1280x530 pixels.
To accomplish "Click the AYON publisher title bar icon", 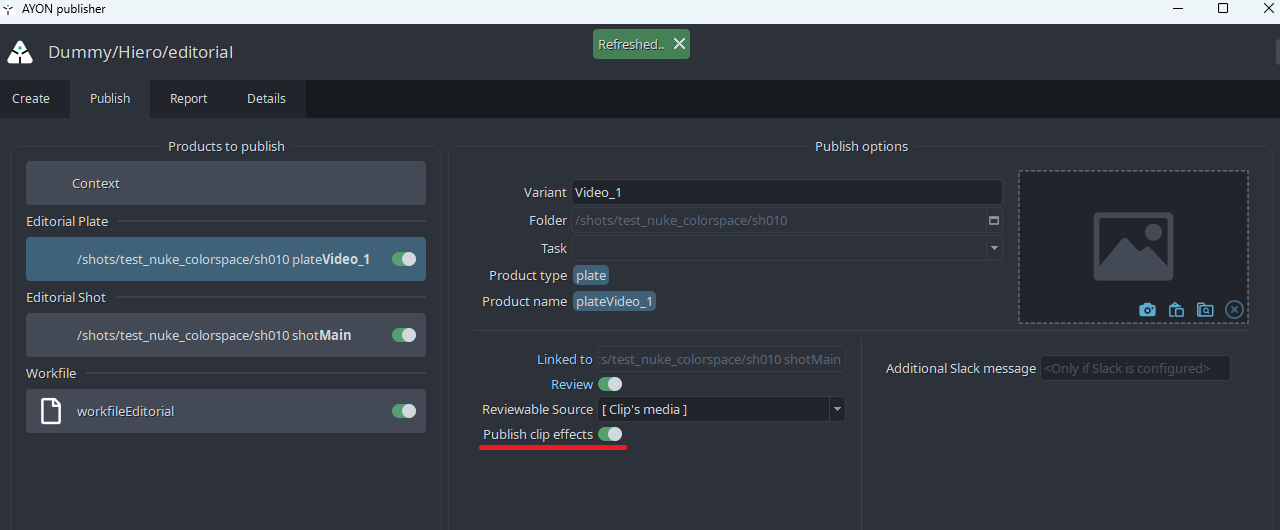I will pos(9,9).
